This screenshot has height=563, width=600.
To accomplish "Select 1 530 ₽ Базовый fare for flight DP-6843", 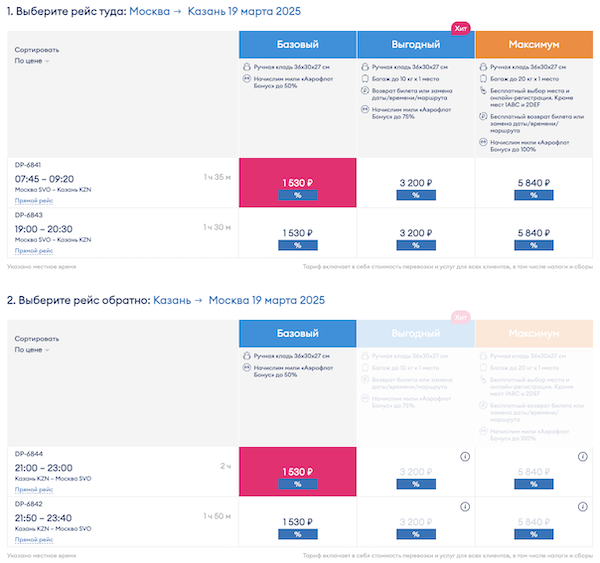I will [298, 233].
